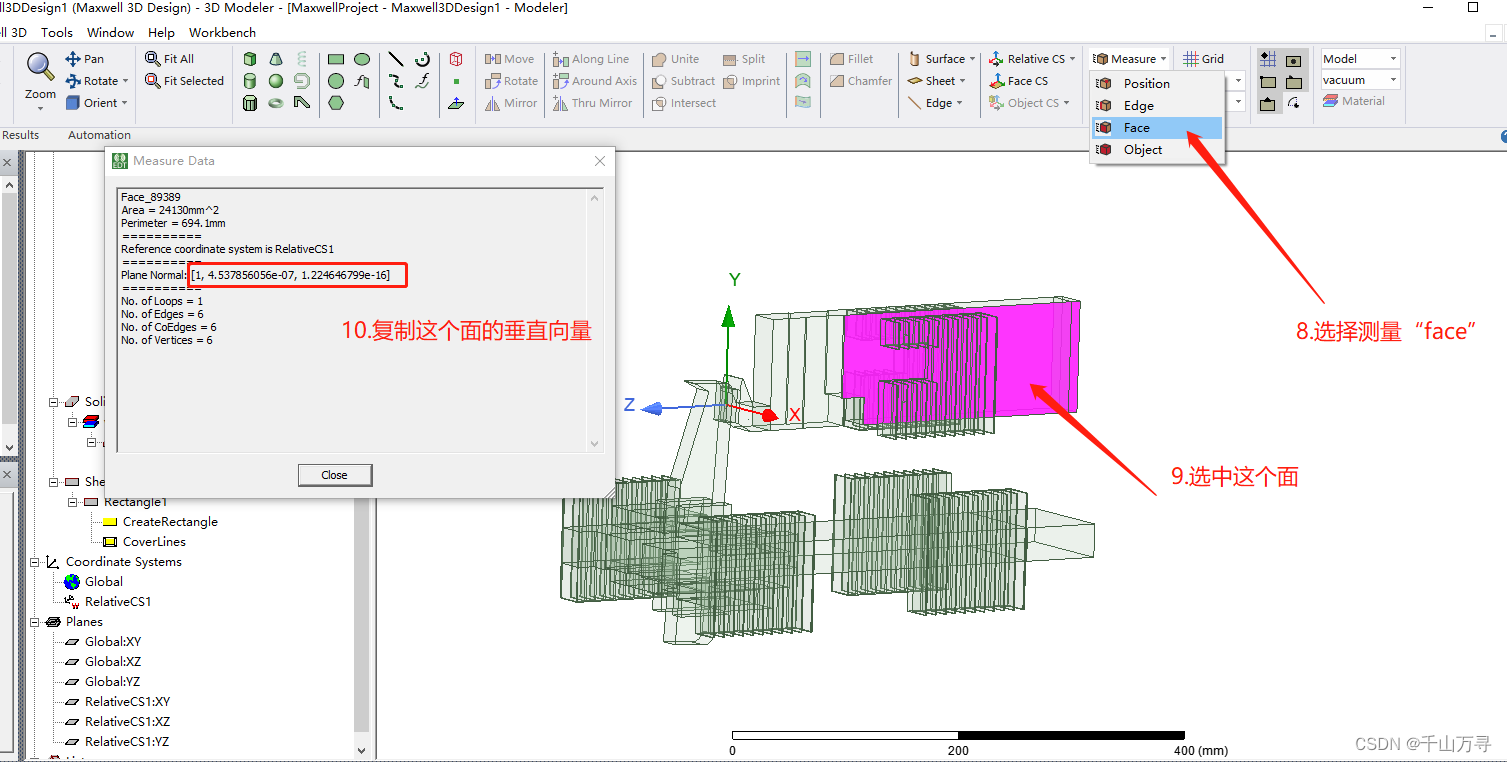Screen dimensions: 1507x762
Task: Select the Draw Line tool
Action: [x=396, y=59]
